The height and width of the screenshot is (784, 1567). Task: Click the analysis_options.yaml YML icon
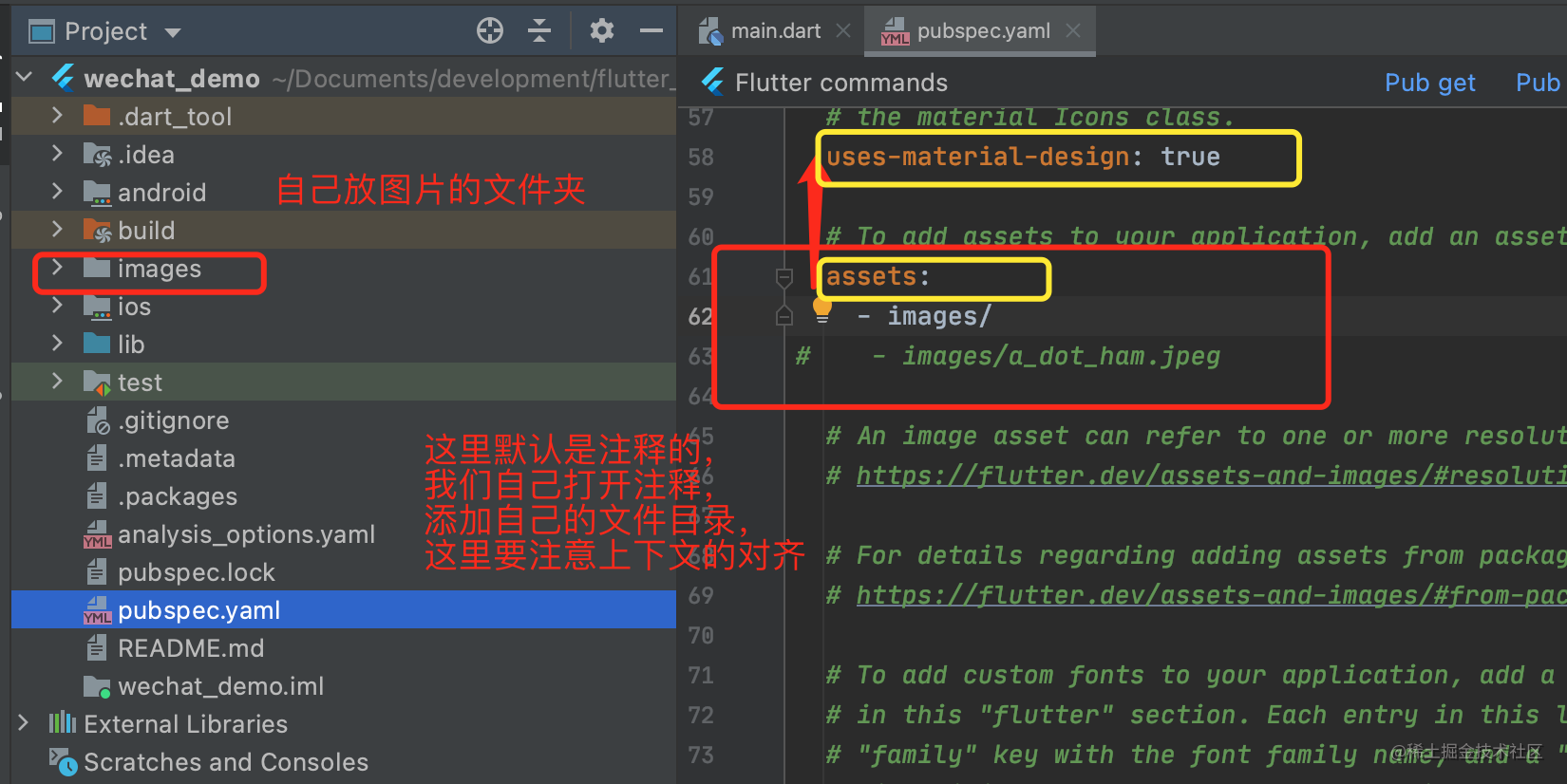(97, 534)
